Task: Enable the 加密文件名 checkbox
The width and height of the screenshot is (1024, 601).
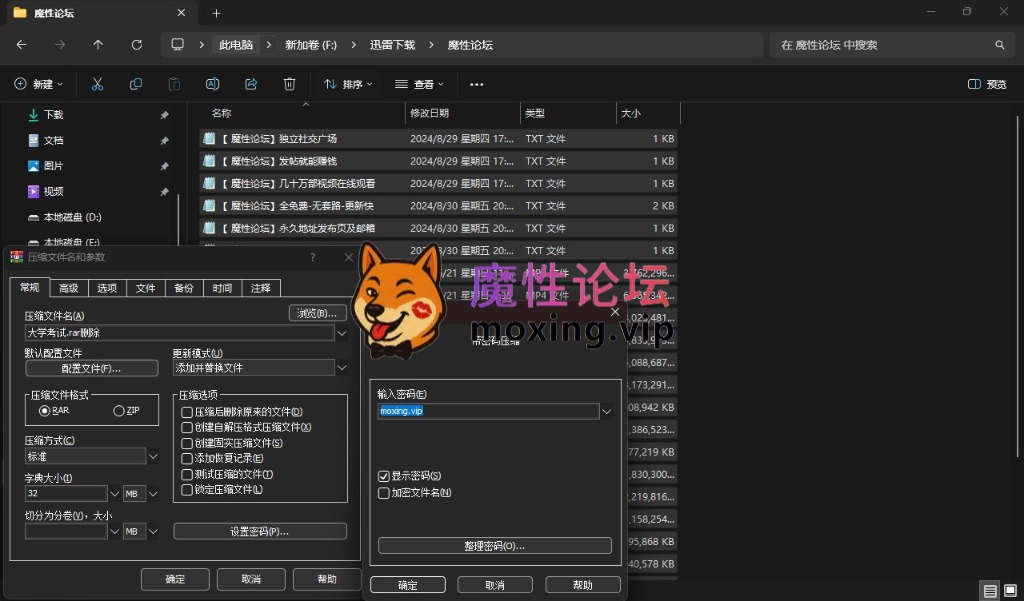Action: (384, 493)
